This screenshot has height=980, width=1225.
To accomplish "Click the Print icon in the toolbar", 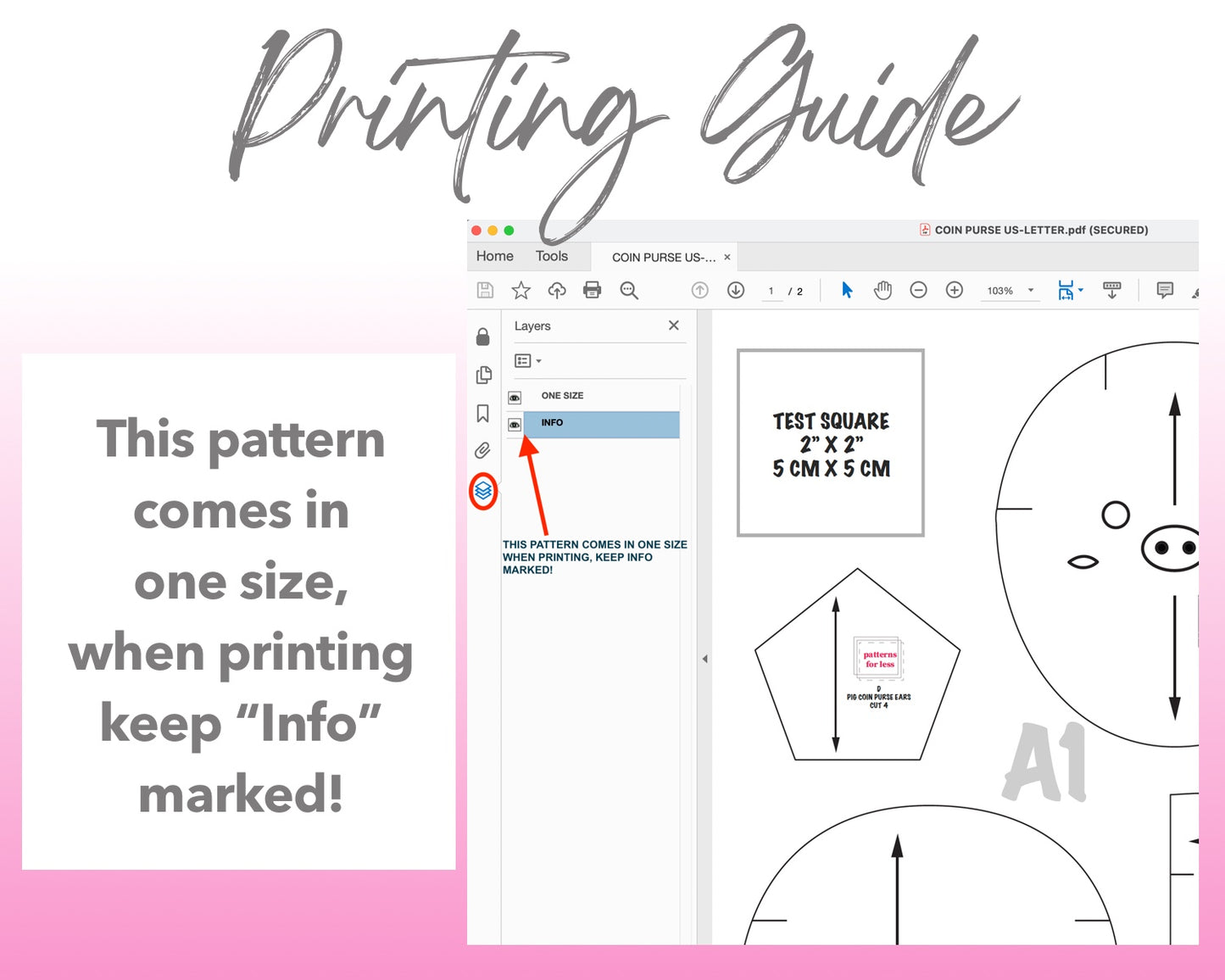I will tap(592, 290).
